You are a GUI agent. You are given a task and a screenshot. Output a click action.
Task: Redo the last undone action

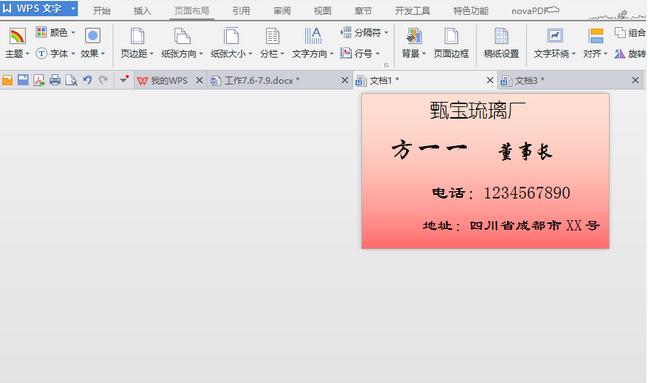coord(103,80)
